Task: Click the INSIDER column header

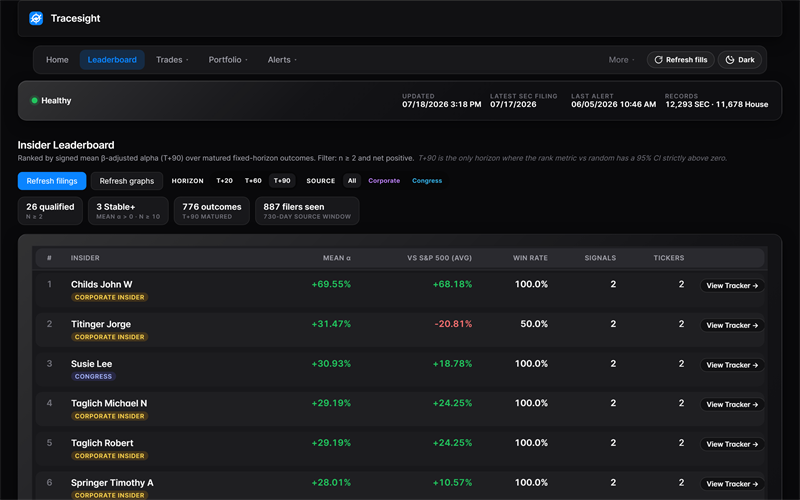Action: [85, 258]
